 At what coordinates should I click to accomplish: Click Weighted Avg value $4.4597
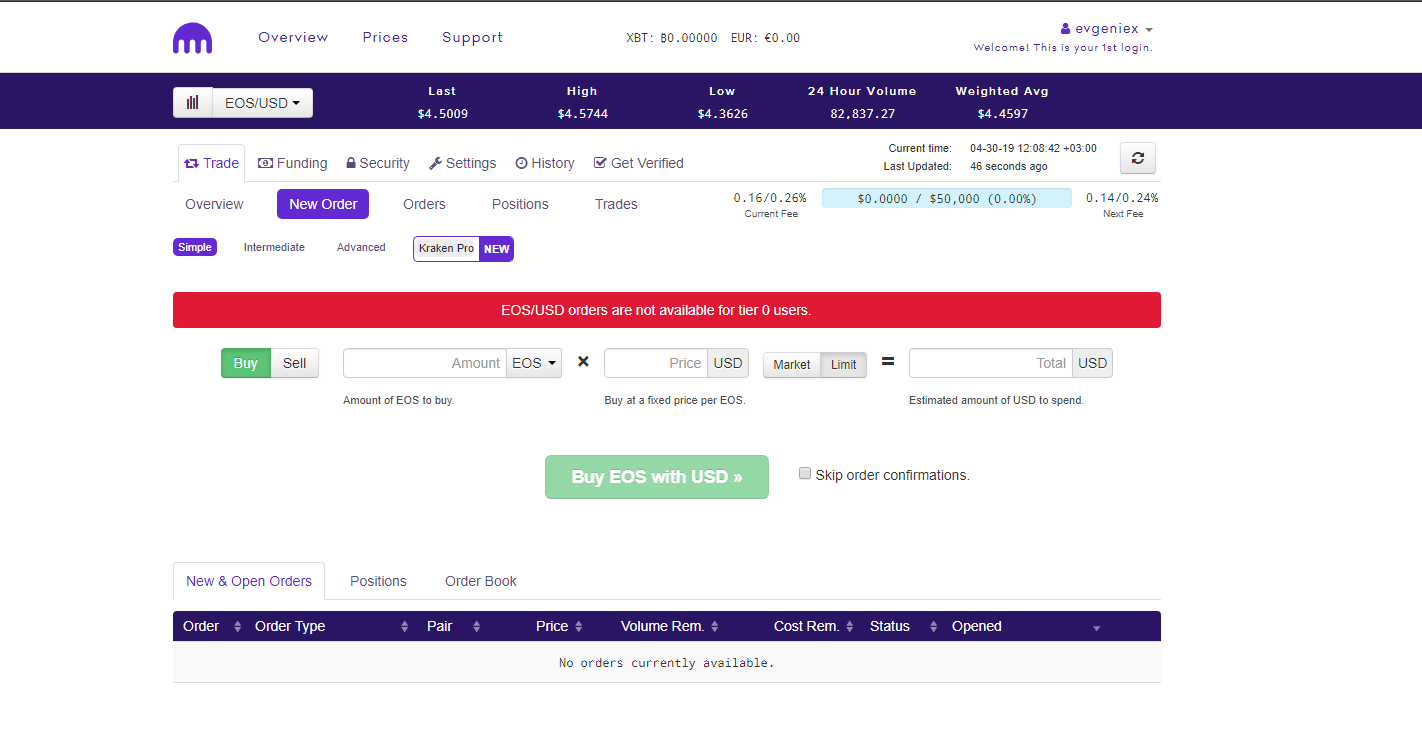(1002, 114)
